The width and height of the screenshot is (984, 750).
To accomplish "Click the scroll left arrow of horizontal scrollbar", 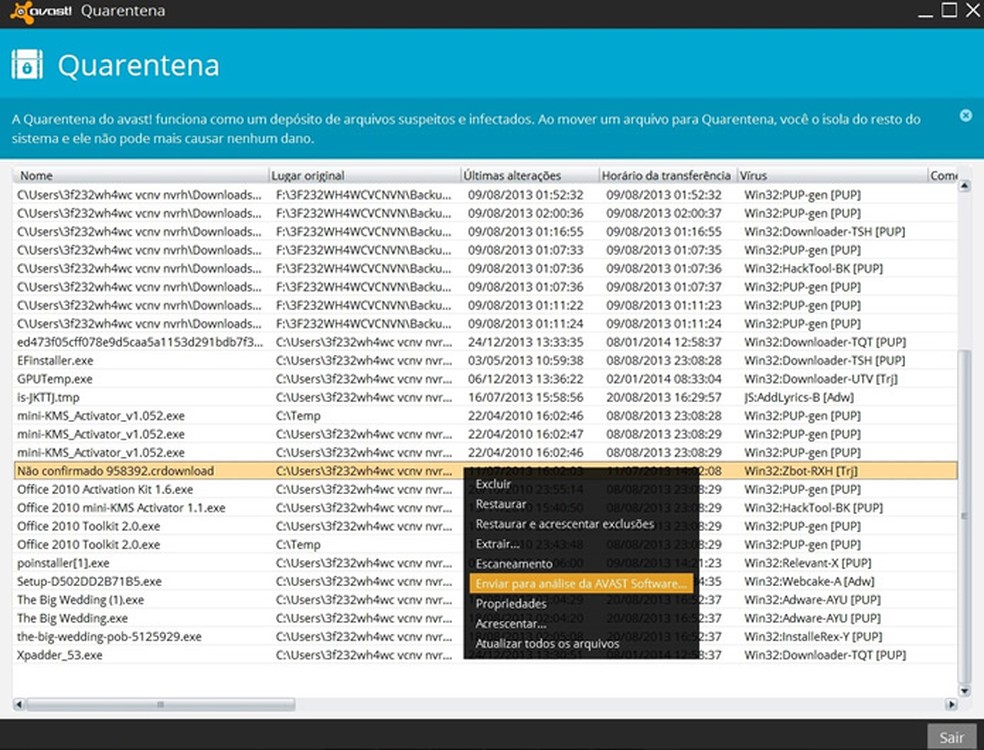I will 19,704.
